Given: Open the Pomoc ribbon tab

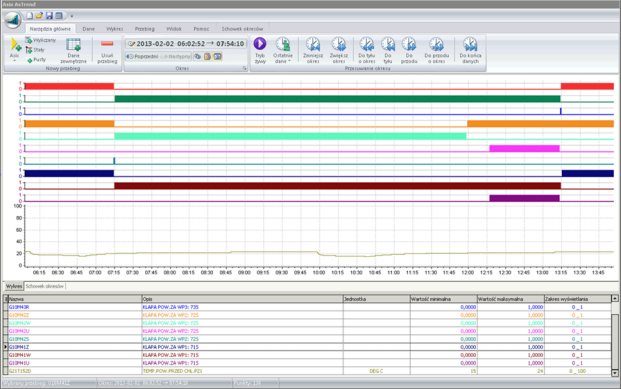Looking at the screenshot, I should pos(201,29).
